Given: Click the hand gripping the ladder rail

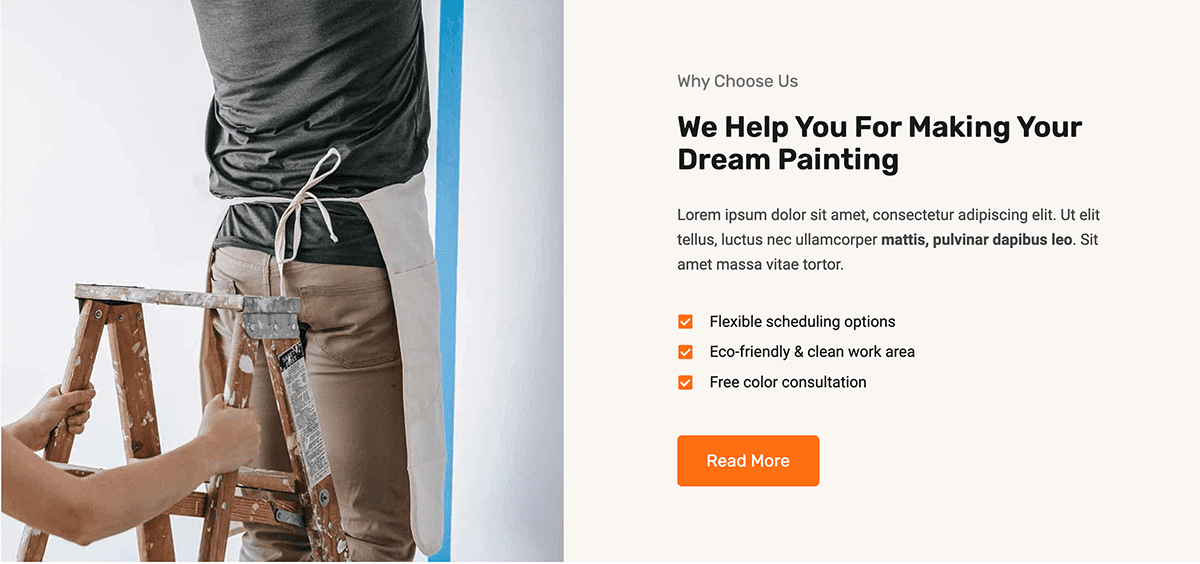Looking at the screenshot, I should (x=228, y=432).
